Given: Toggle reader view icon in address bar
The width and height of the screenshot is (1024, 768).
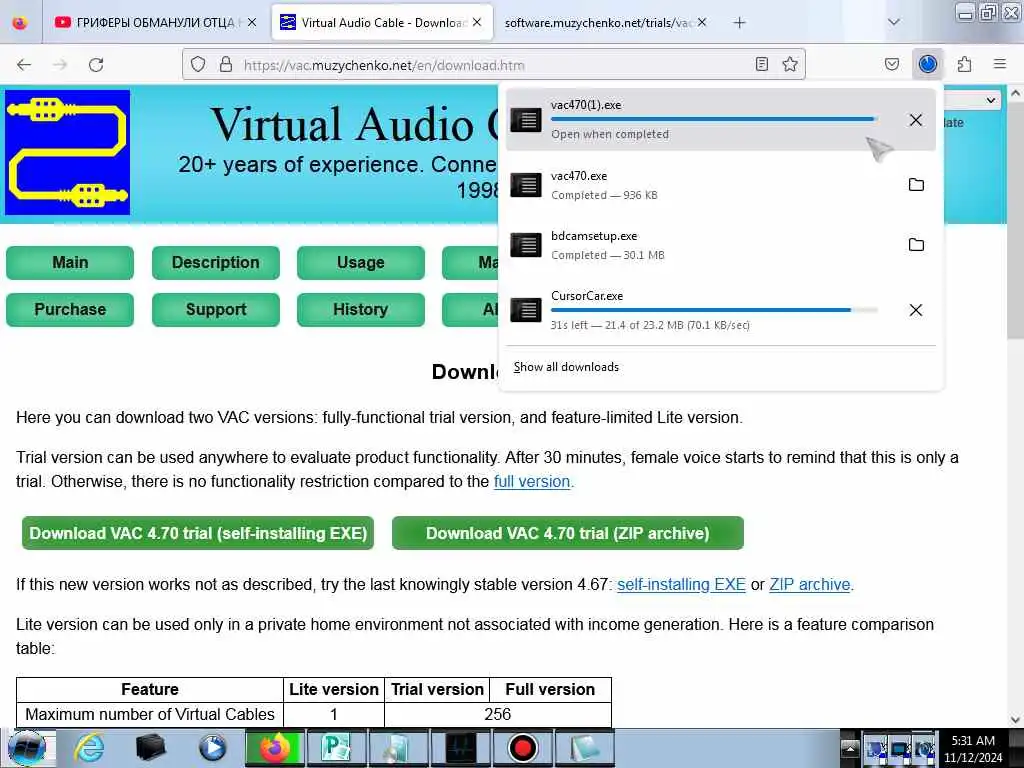Looking at the screenshot, I should [x=761, y=64].
